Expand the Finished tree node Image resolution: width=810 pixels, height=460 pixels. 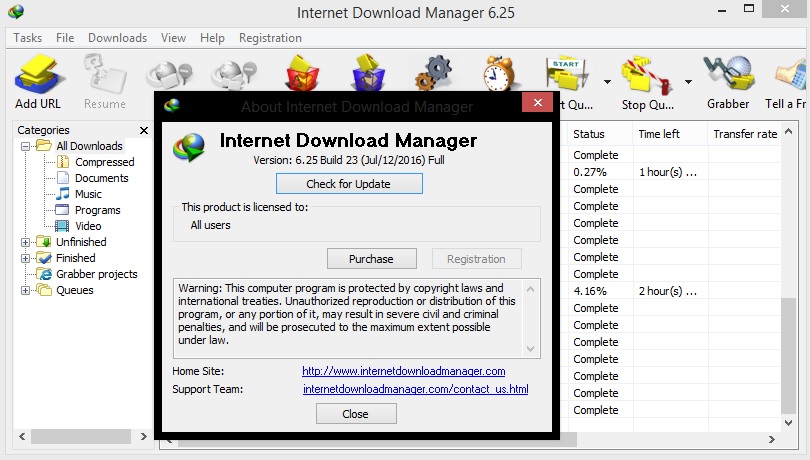click(x=25, y=258)
